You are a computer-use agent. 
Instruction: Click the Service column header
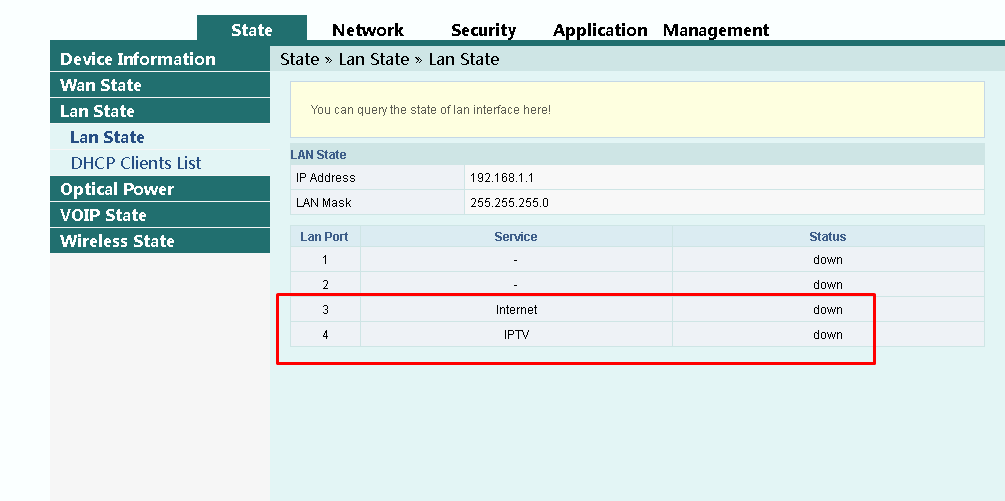516,237
